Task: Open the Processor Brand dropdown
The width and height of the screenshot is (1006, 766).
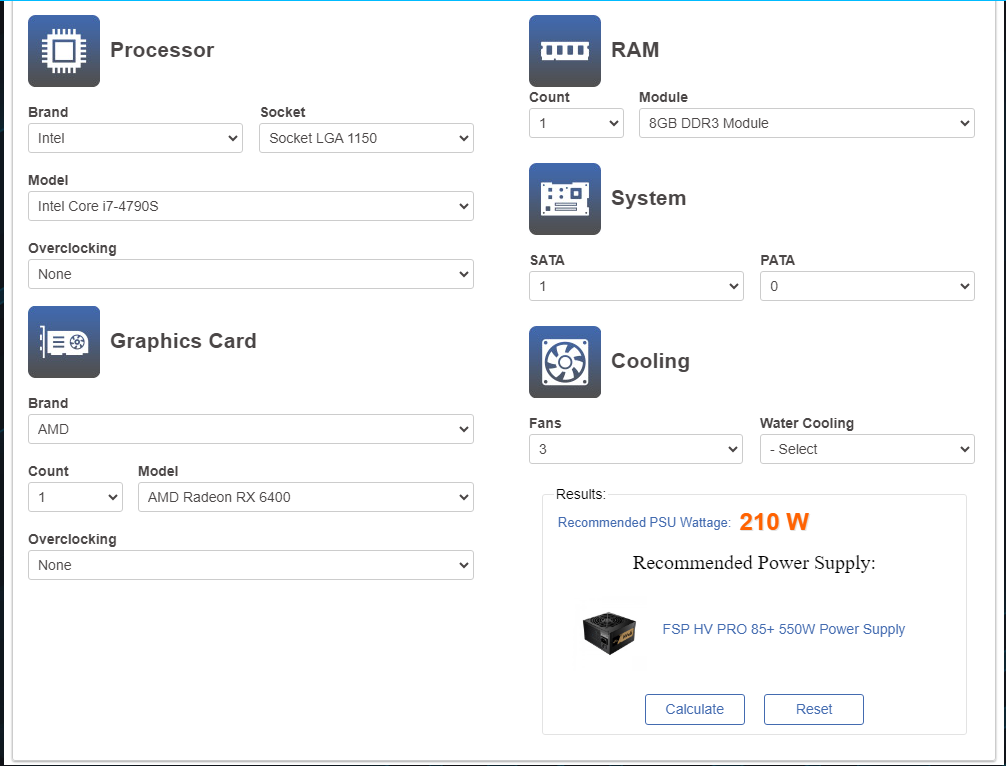Action: coord(135,138)
